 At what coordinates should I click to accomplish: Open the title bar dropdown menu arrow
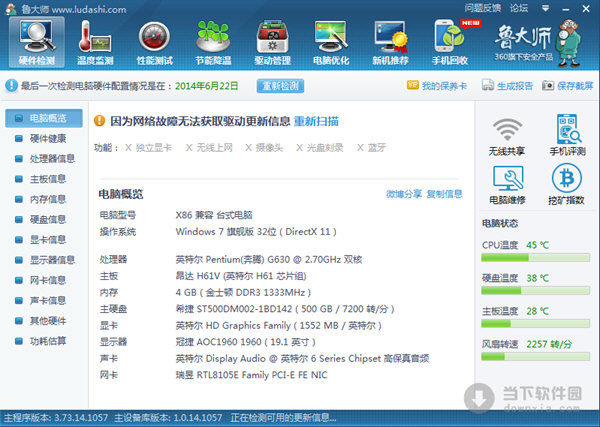pos(546,8)
